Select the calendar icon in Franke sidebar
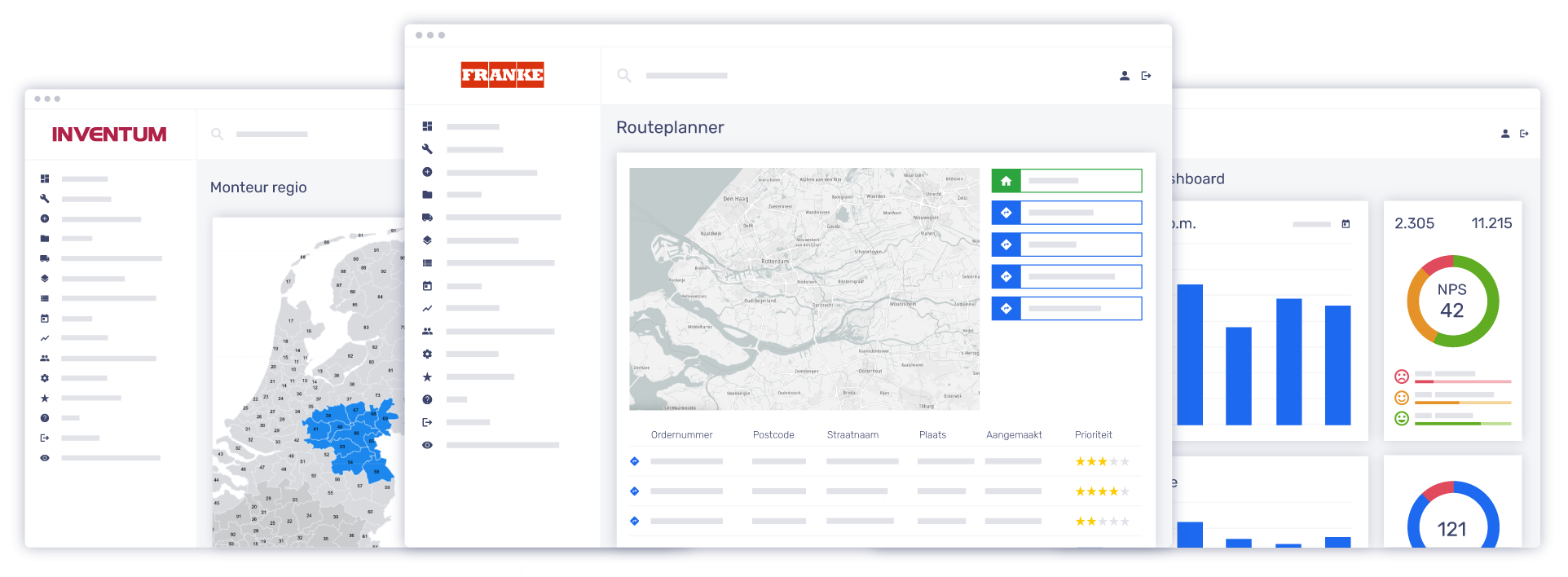The width and height of the screenshot is (1568, 577). (x=427, y=286)
